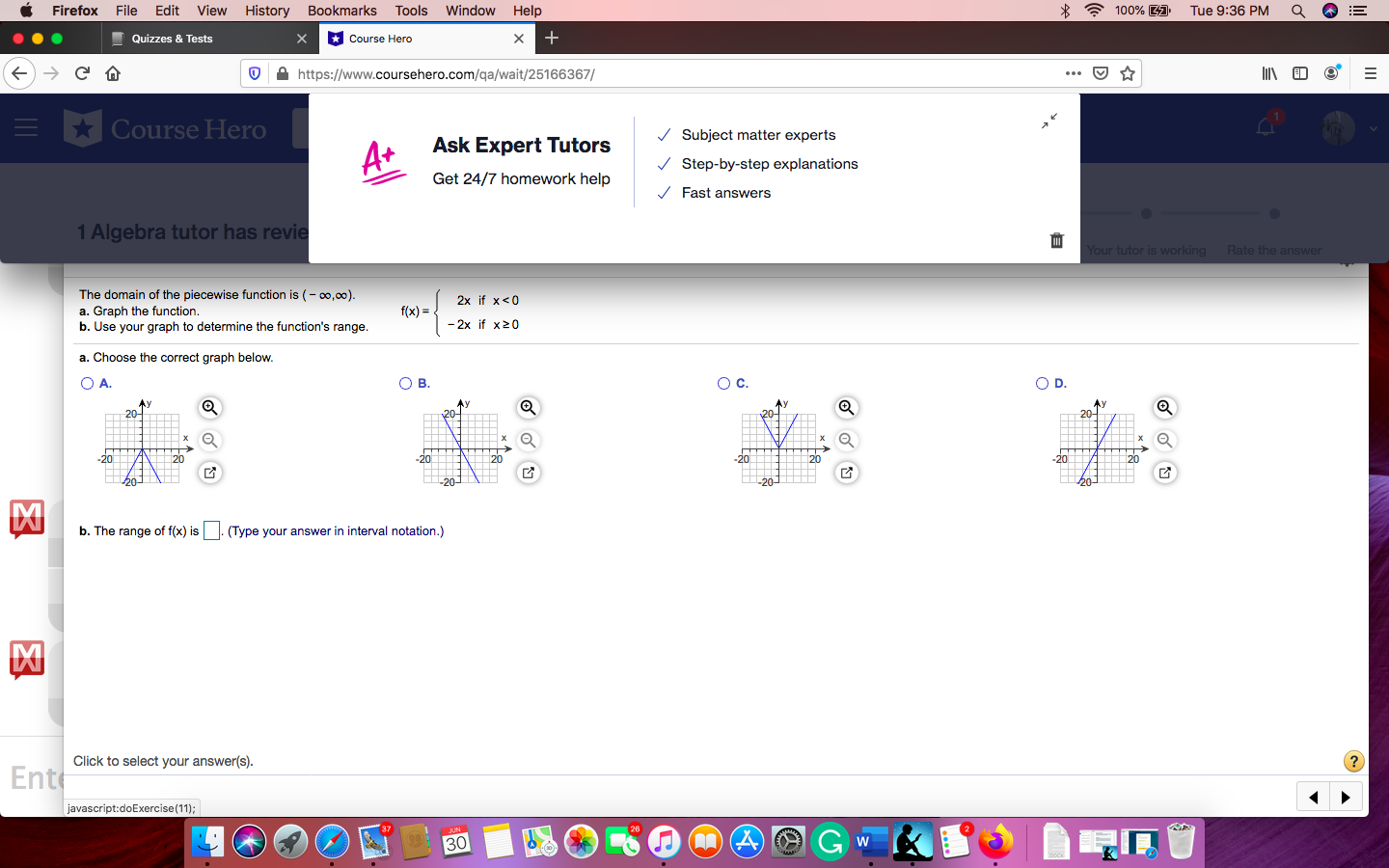Open Spotlight search in the menu bar
This screenshot has height=868, width=1389.
[1298, 11]
